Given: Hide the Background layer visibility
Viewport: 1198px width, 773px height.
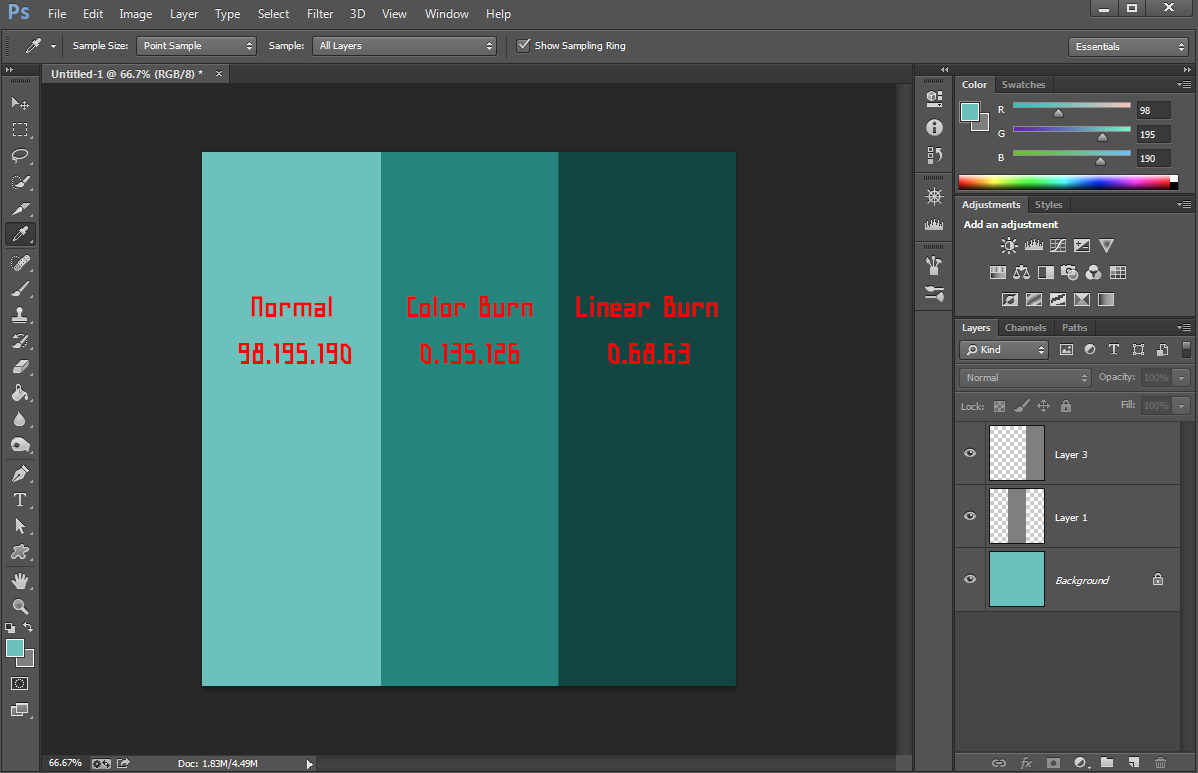Looking at the screenshot, I should pyautogui.click(x=969, y=580).
